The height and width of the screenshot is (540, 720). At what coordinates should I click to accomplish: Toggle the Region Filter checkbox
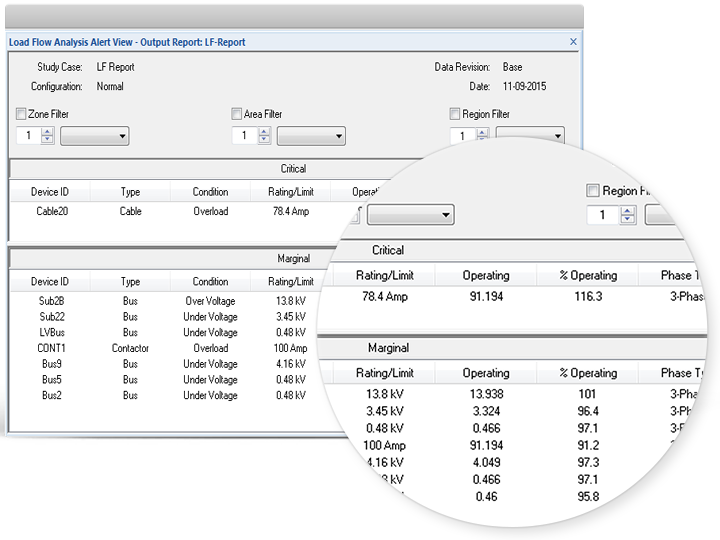coord(455,115)
